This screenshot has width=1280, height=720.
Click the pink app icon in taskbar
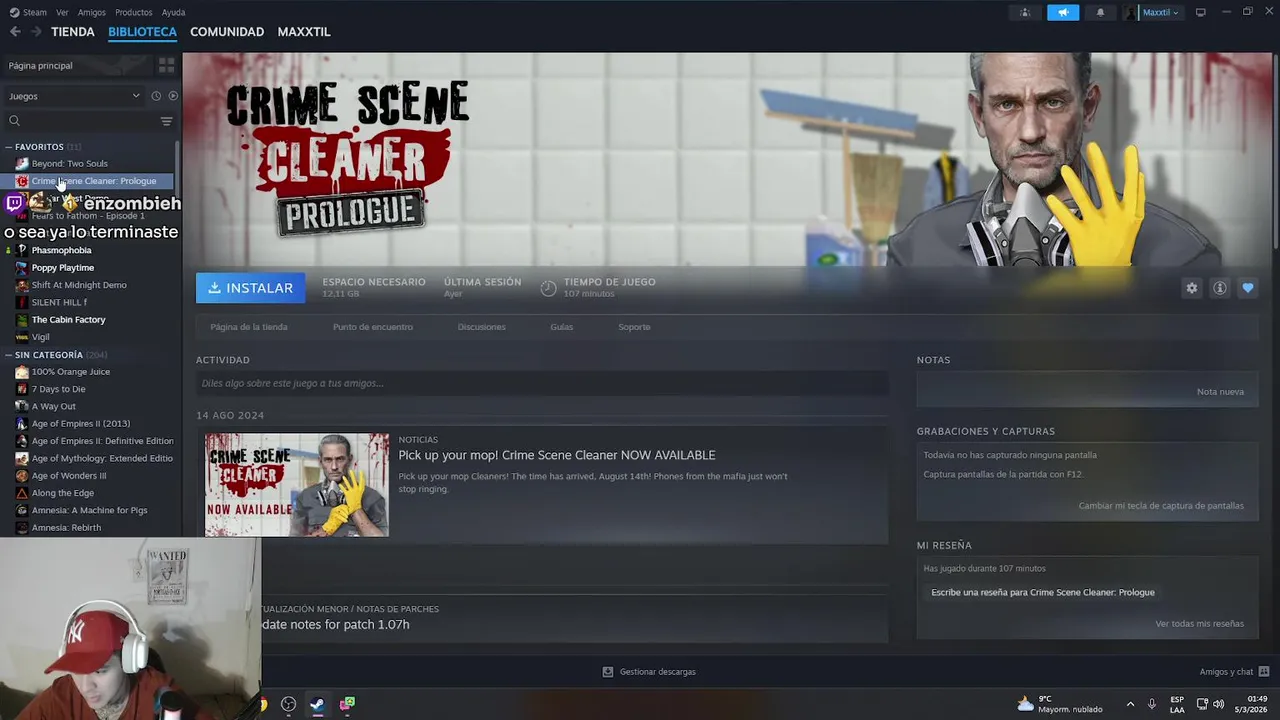pyautogui.click(x=347, y=704)
